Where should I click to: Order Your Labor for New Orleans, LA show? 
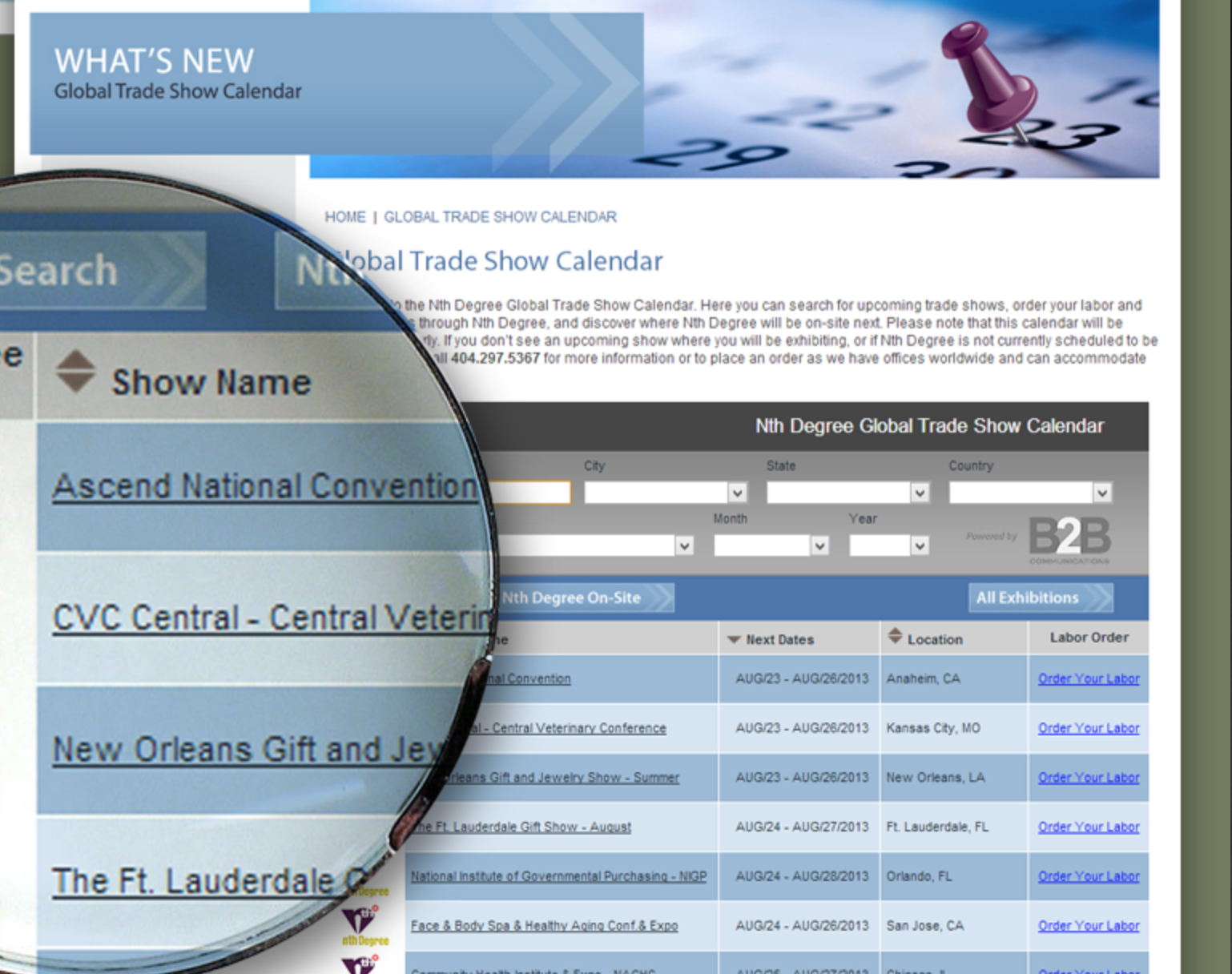click(1089, 778)
